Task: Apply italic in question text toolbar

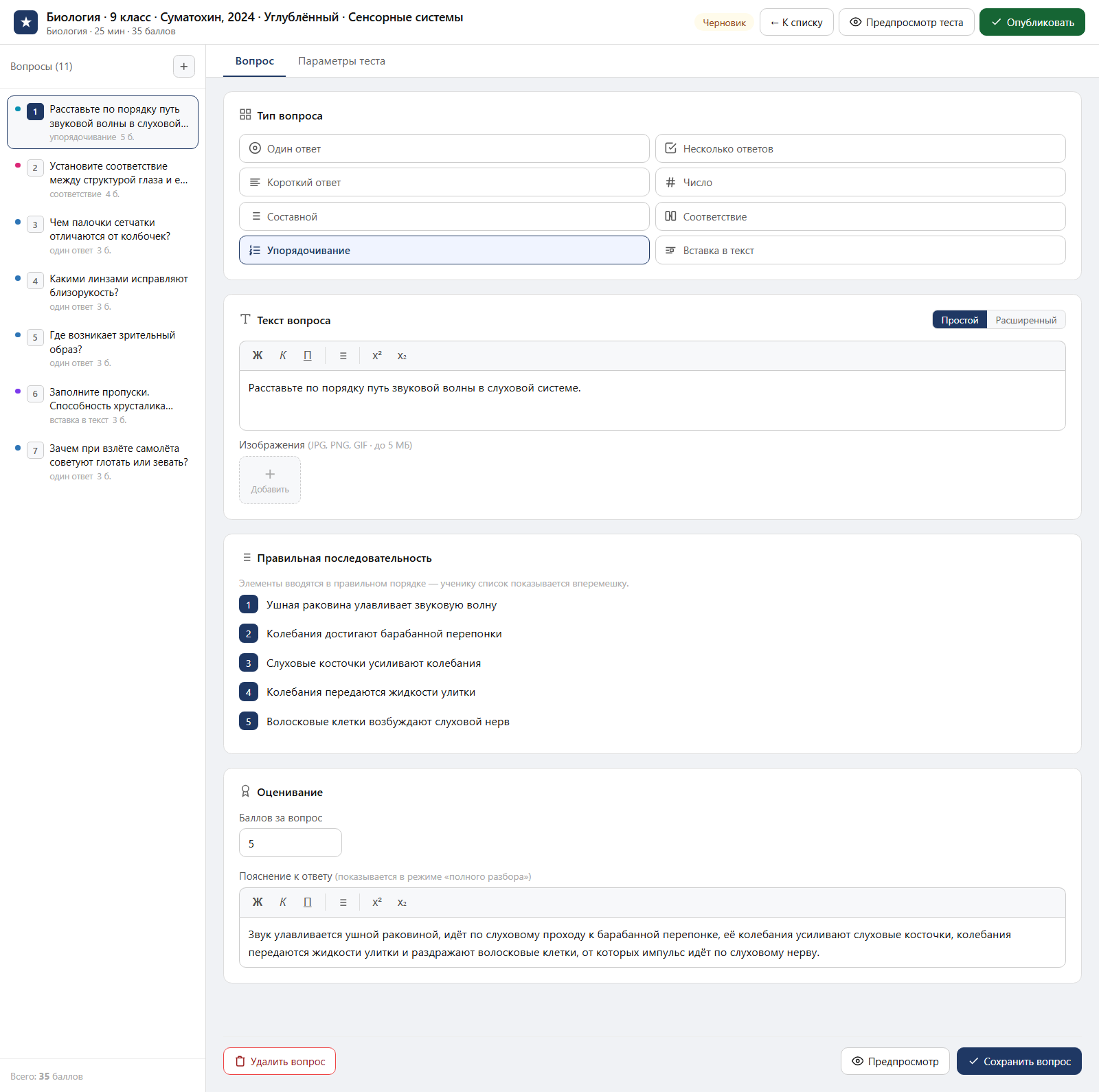Action: pos(283,356)
